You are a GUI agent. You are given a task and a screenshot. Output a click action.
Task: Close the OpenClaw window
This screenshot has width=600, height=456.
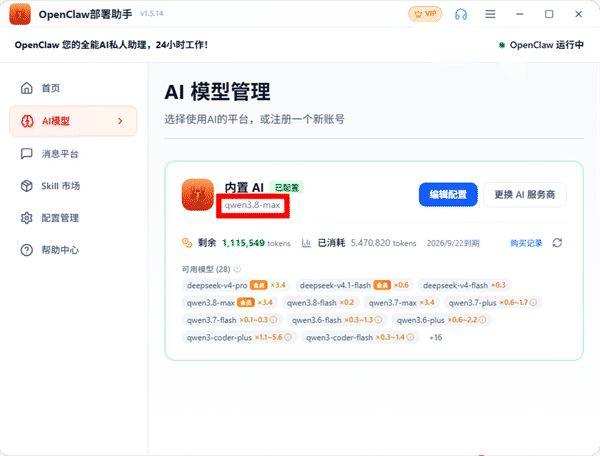[x=578, y=14]
